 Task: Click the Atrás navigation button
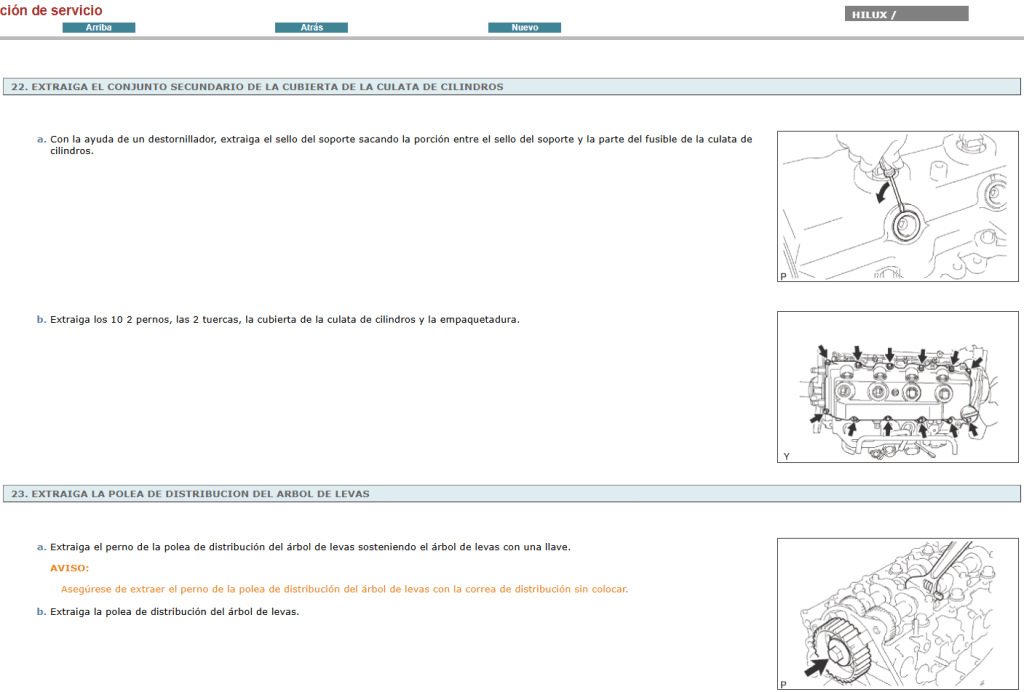311,27
